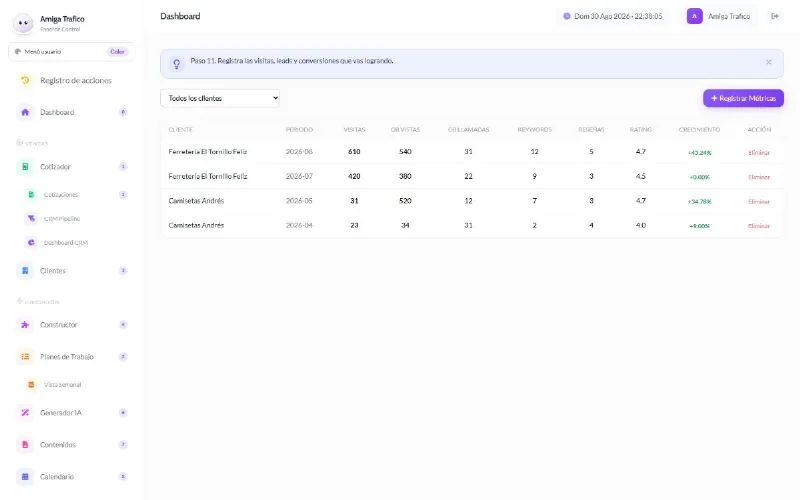Open the Calendario icon in sidebar
This screenshot has height=500, width=800.
click(25, 477)
